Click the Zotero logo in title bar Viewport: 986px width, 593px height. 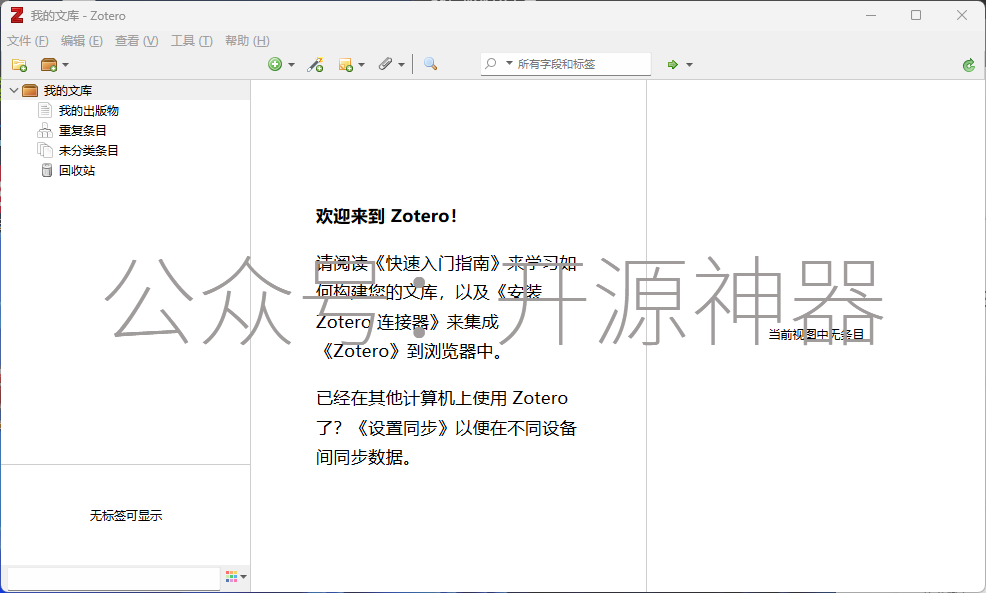click(x=17, y=15)
